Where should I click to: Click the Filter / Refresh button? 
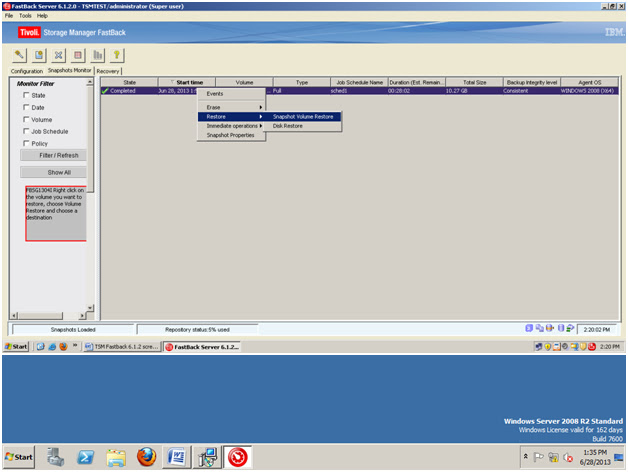(x=54, y=155)
